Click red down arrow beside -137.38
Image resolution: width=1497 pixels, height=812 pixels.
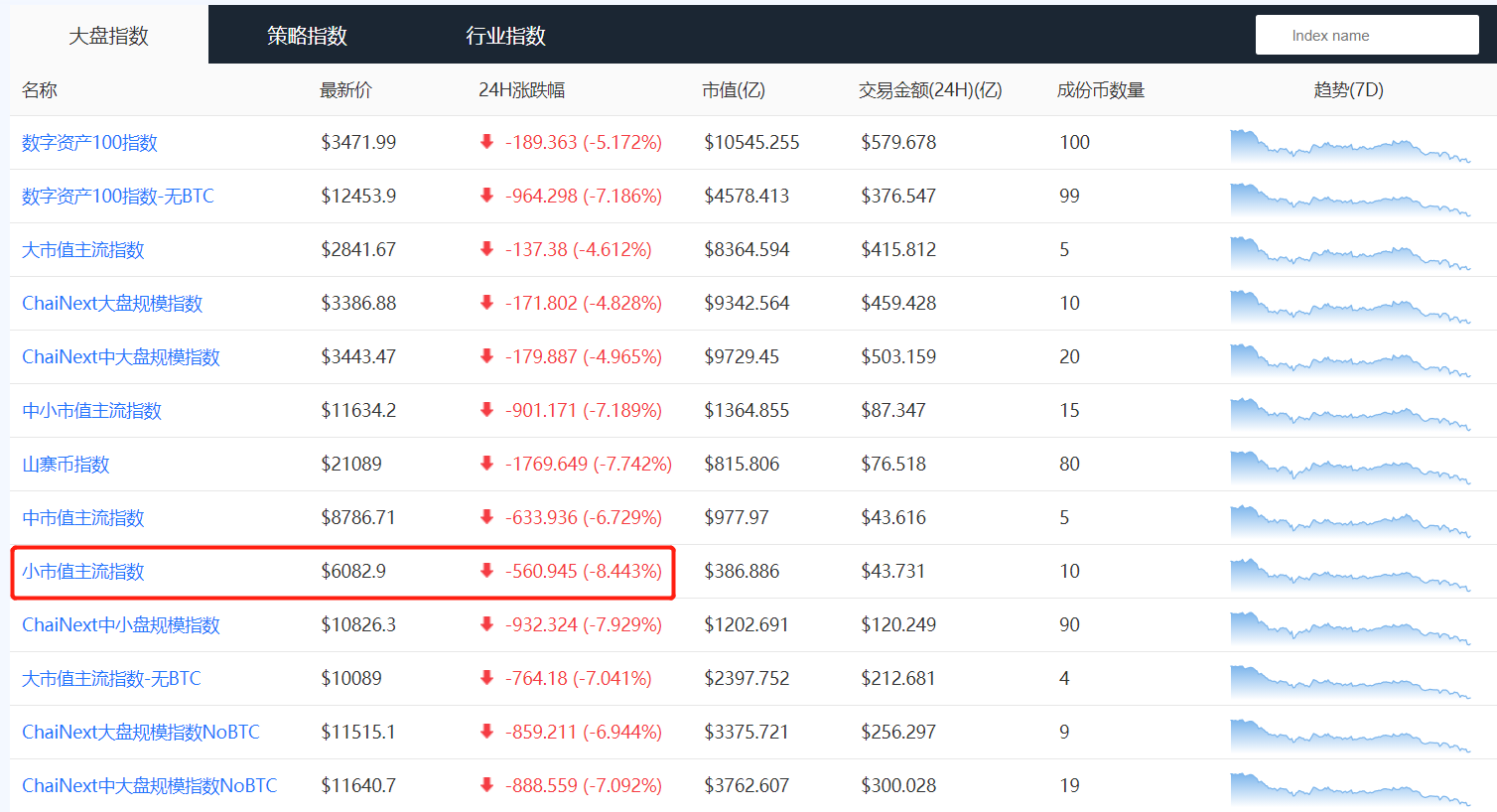(486, 249)
